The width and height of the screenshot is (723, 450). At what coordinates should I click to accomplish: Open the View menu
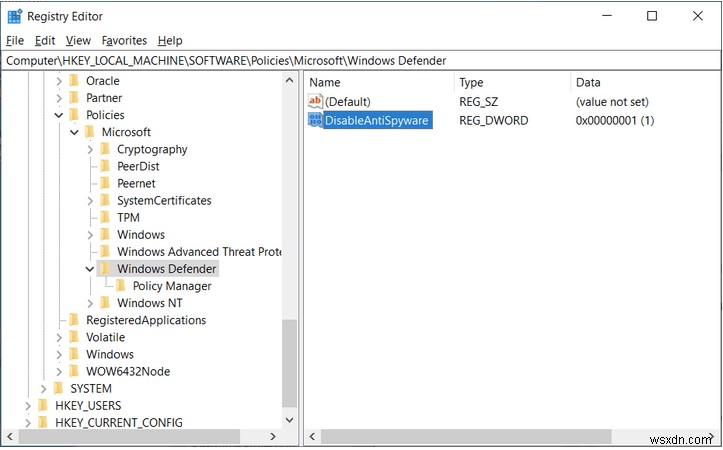coord(78,41)
